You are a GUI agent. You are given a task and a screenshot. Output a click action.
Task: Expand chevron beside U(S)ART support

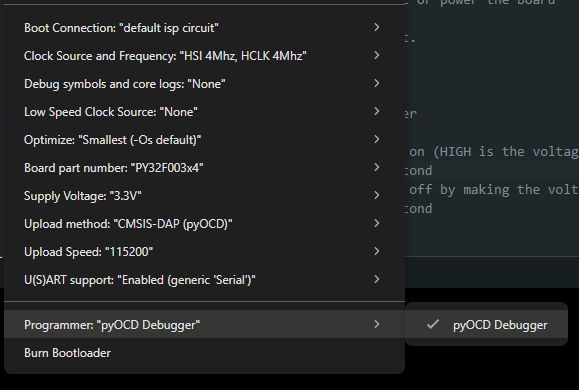pos(377,279)
